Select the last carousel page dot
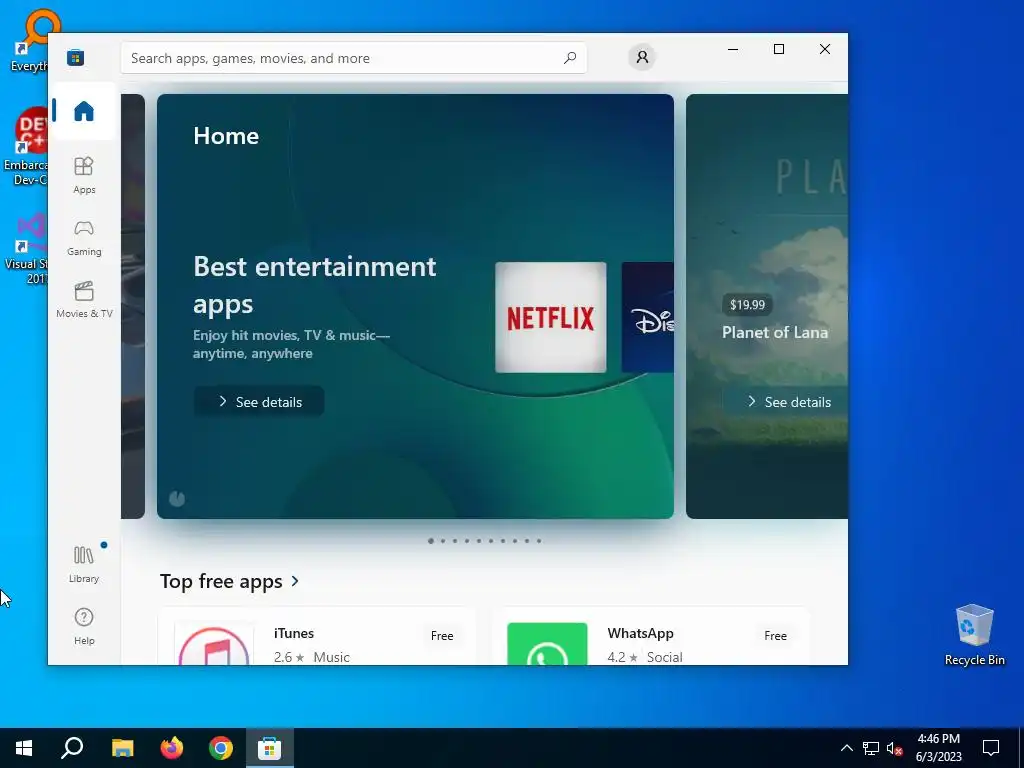The image size is (1024, 768). (539, 541)
